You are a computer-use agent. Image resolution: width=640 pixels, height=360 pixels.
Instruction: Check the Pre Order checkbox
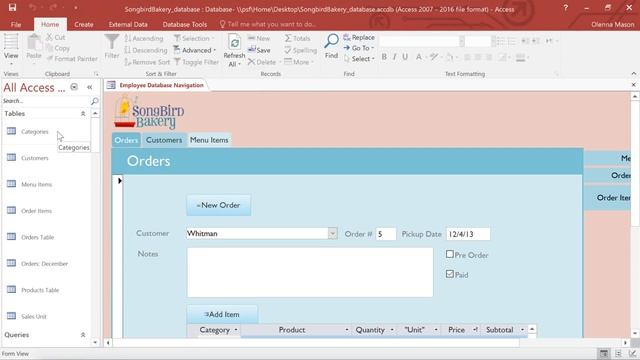[450, 254]
